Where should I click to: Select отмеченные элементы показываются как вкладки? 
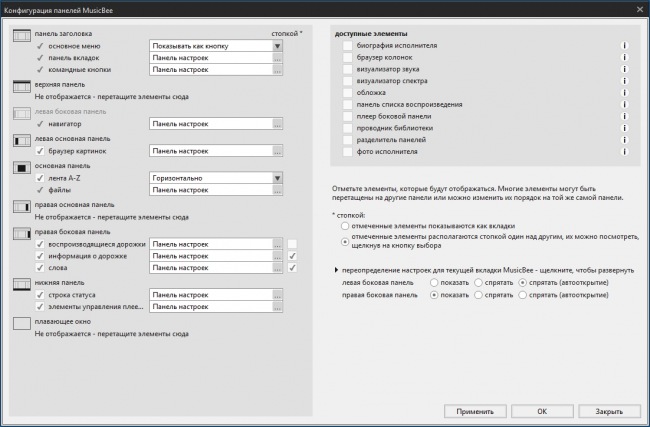click(345, 226)
